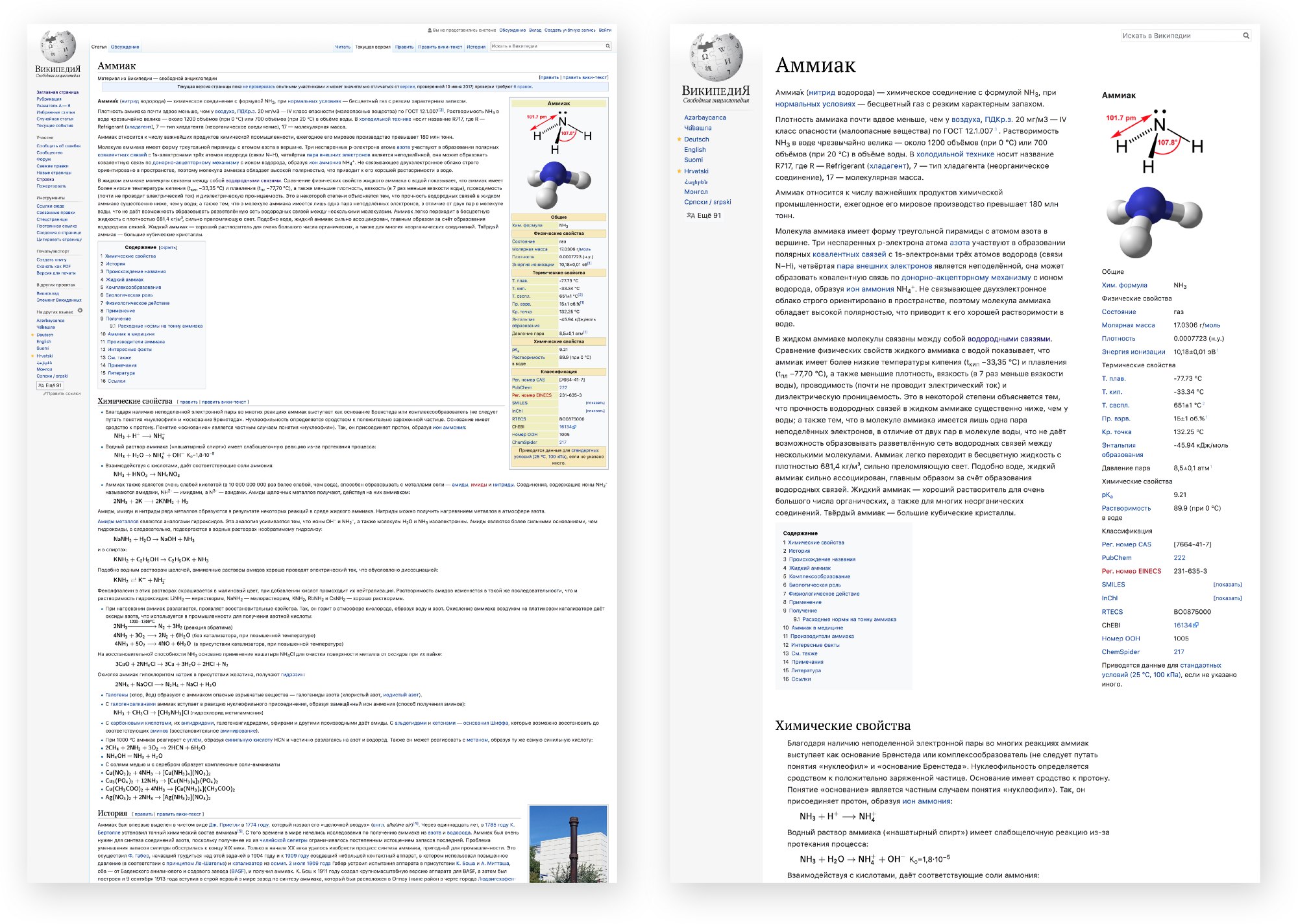
Task: Click 'Рег. номер CAS' link on right page
Action: click(x=1126, y=544)
